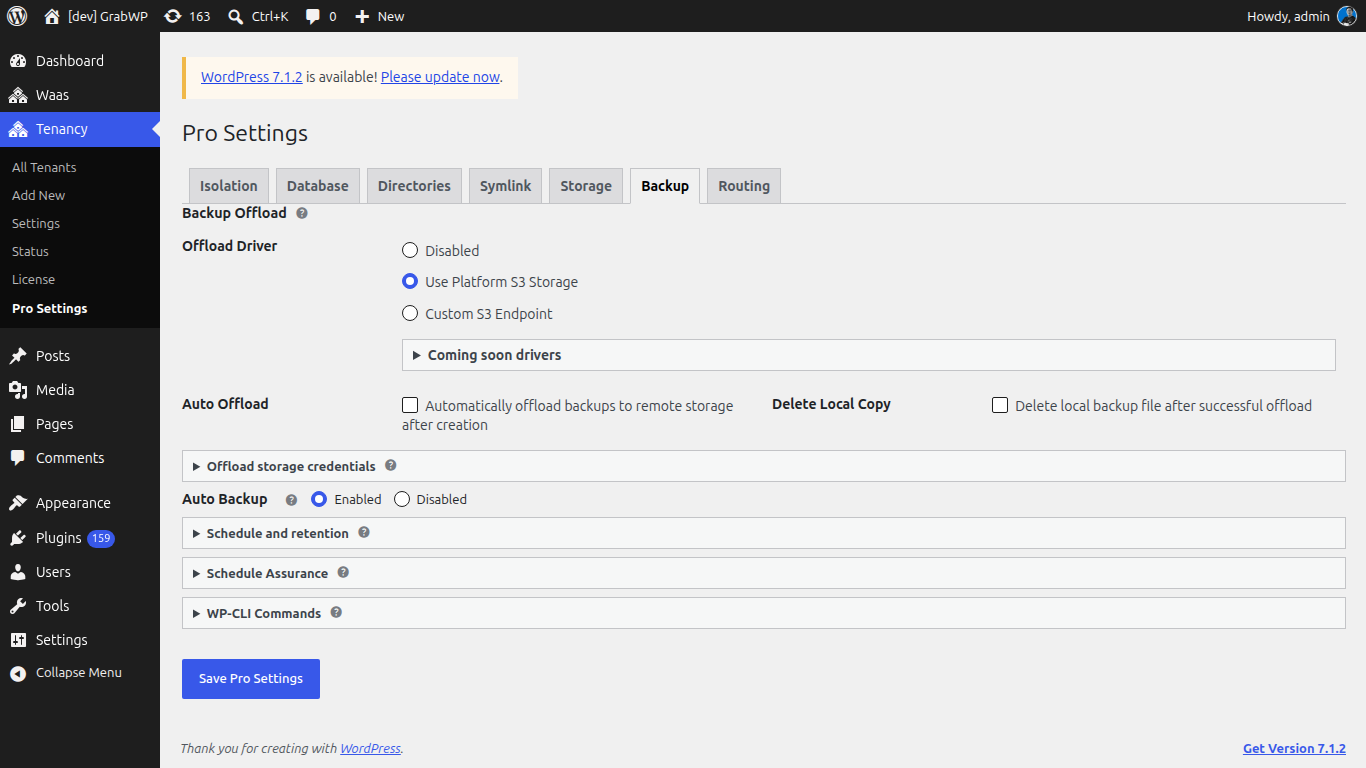Viewport: 1366px width, 768px height.
Task: Click the Save Pro Settings button
Action: pyautogui.click(x=251, y=678)
